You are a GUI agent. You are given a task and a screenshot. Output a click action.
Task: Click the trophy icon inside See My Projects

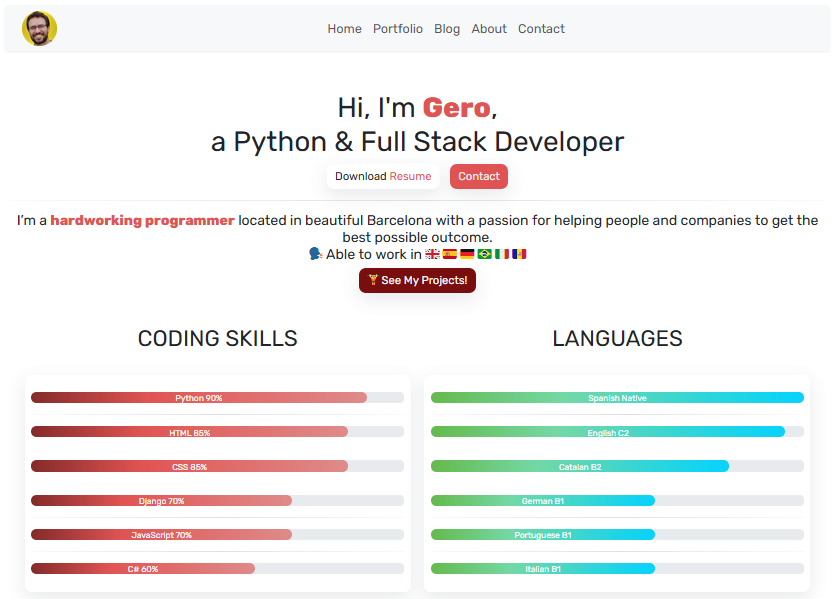tap(375, 281)
